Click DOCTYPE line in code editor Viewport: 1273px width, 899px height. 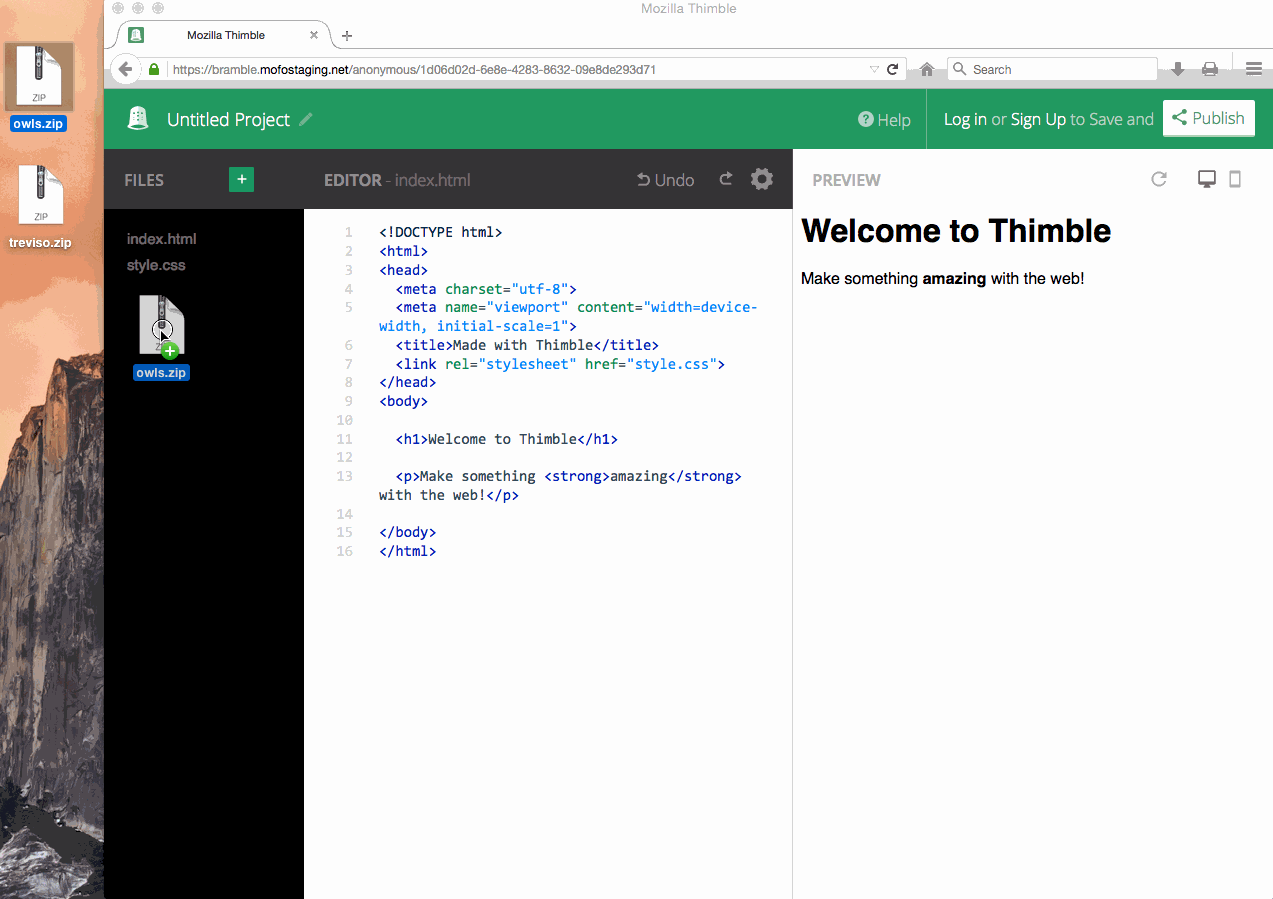coord(440,232)
